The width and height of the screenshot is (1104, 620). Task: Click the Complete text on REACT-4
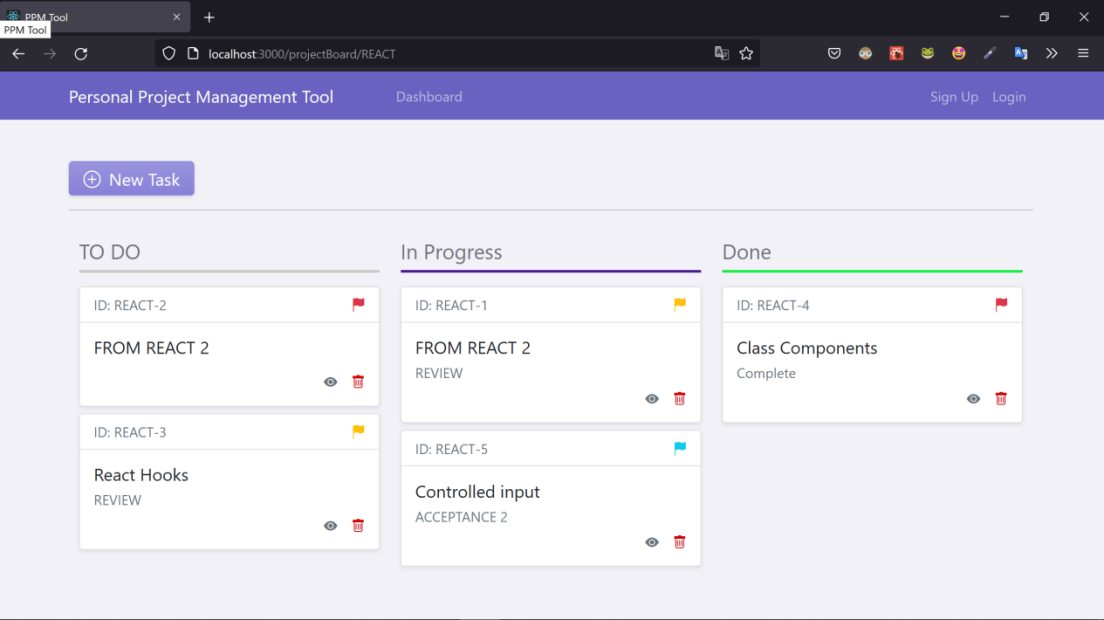766,374
